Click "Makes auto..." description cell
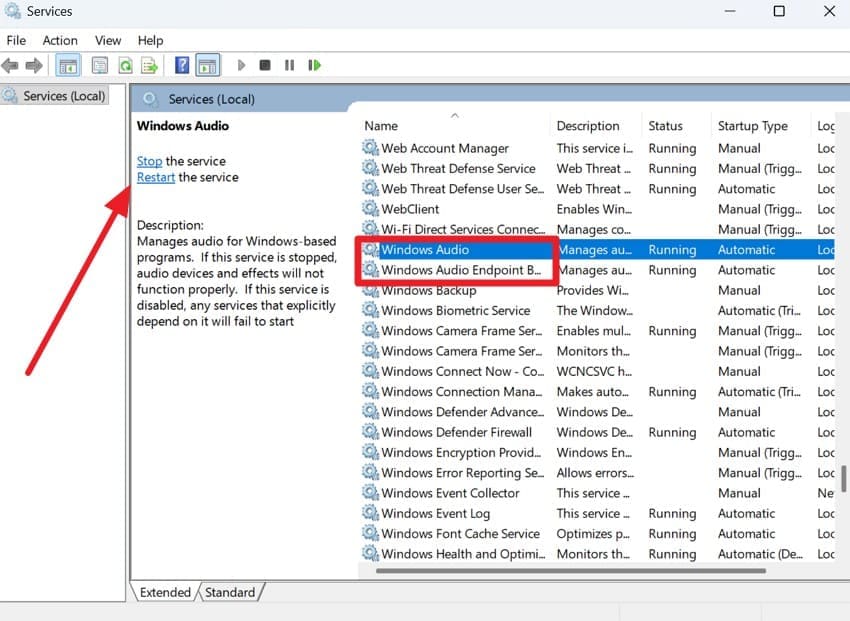Screen dimensions: 850x621 coord(593,391)
